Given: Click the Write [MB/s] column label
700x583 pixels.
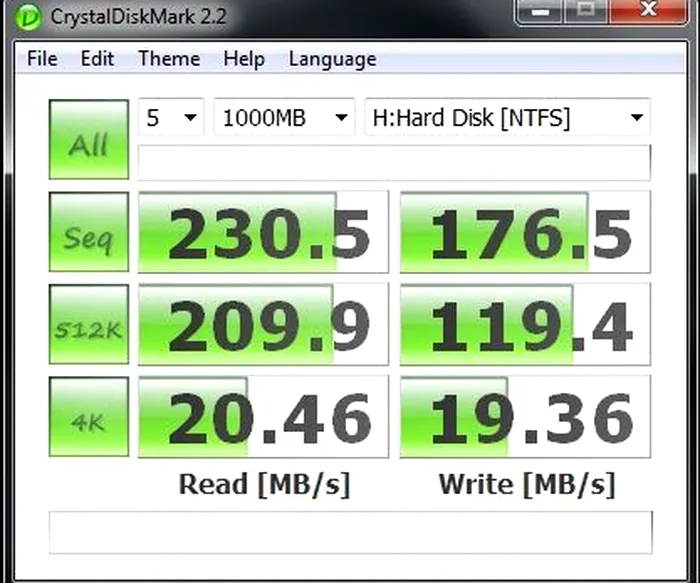Looking at the screenshot, I should pyautogui.click(x=527, y=485).
